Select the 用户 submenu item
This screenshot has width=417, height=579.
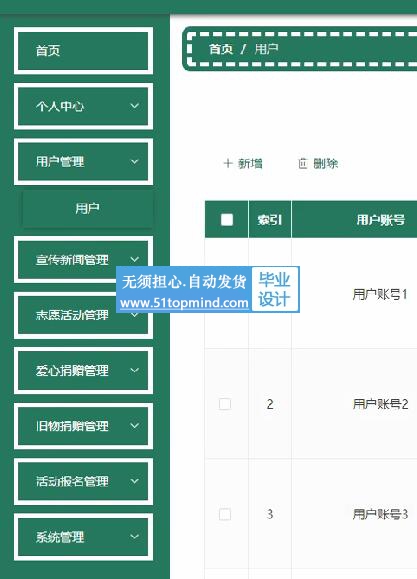point(88,209)
